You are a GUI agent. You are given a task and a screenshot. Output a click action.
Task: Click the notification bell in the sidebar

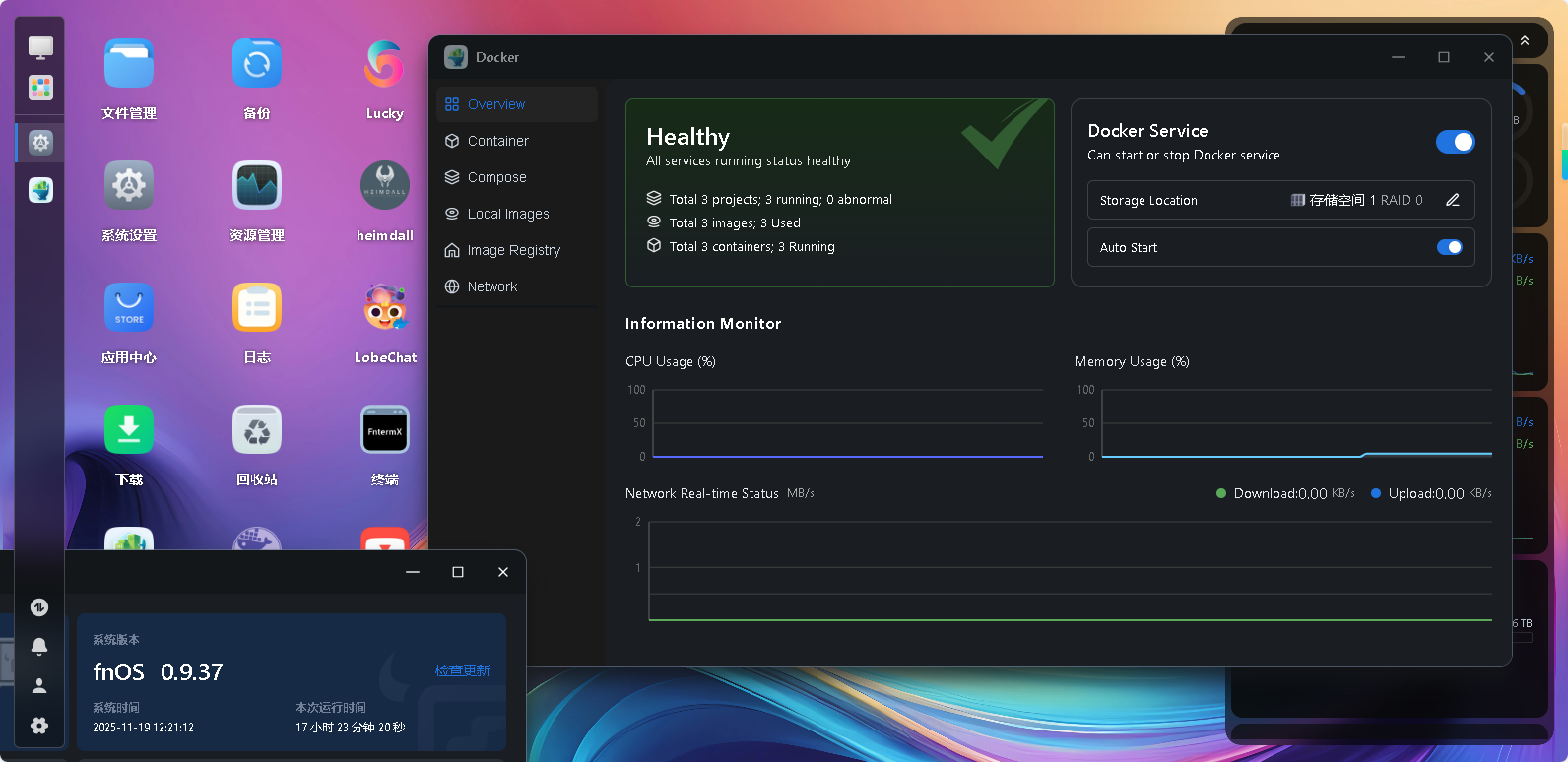click(x=39, y=647)
